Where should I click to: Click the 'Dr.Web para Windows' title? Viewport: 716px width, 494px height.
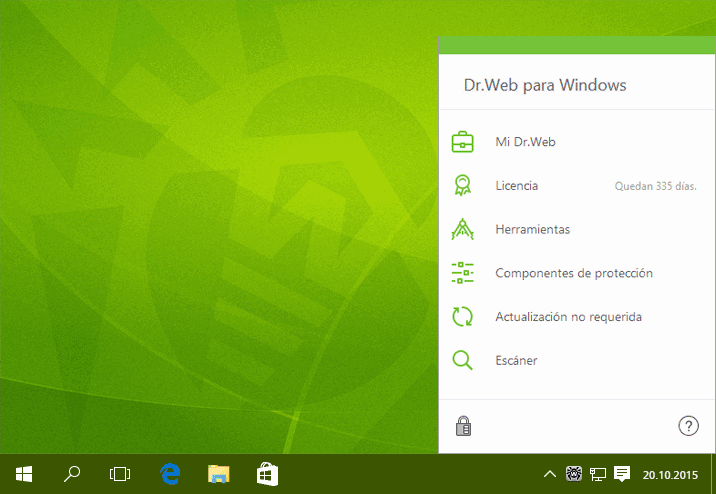point(545,85)
